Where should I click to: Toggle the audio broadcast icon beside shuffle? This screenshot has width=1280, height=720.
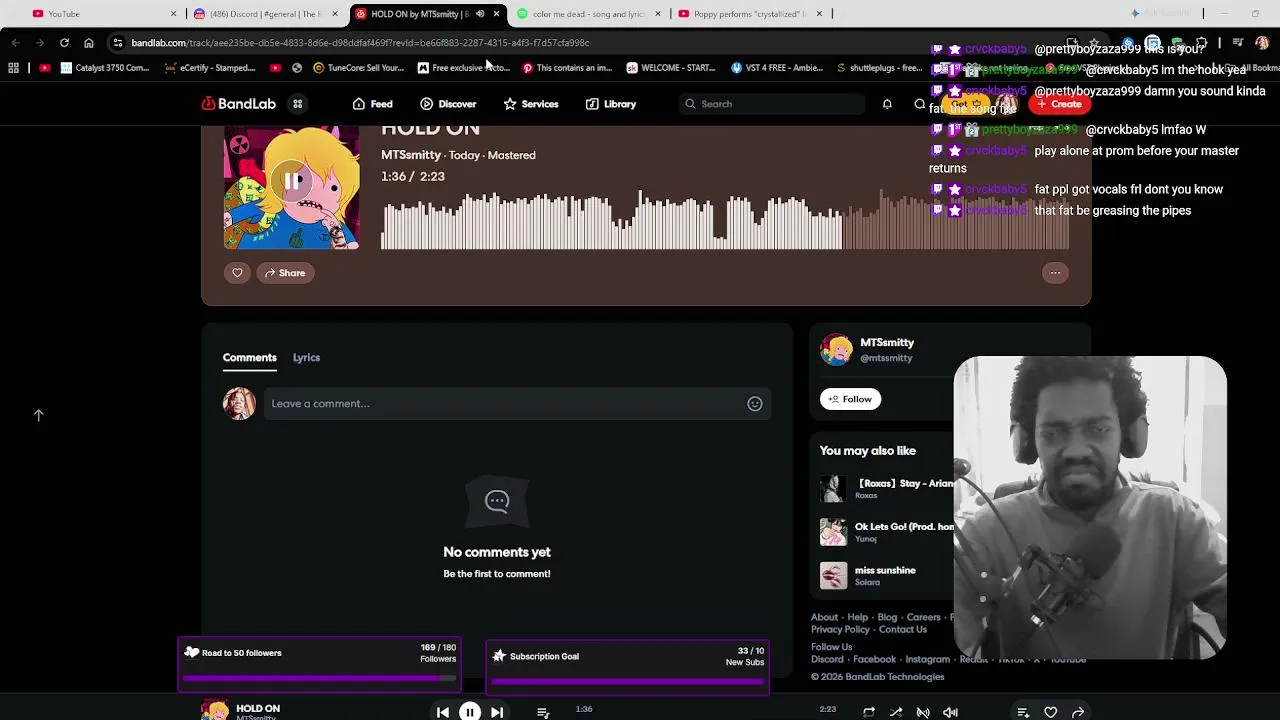(923, 712)
